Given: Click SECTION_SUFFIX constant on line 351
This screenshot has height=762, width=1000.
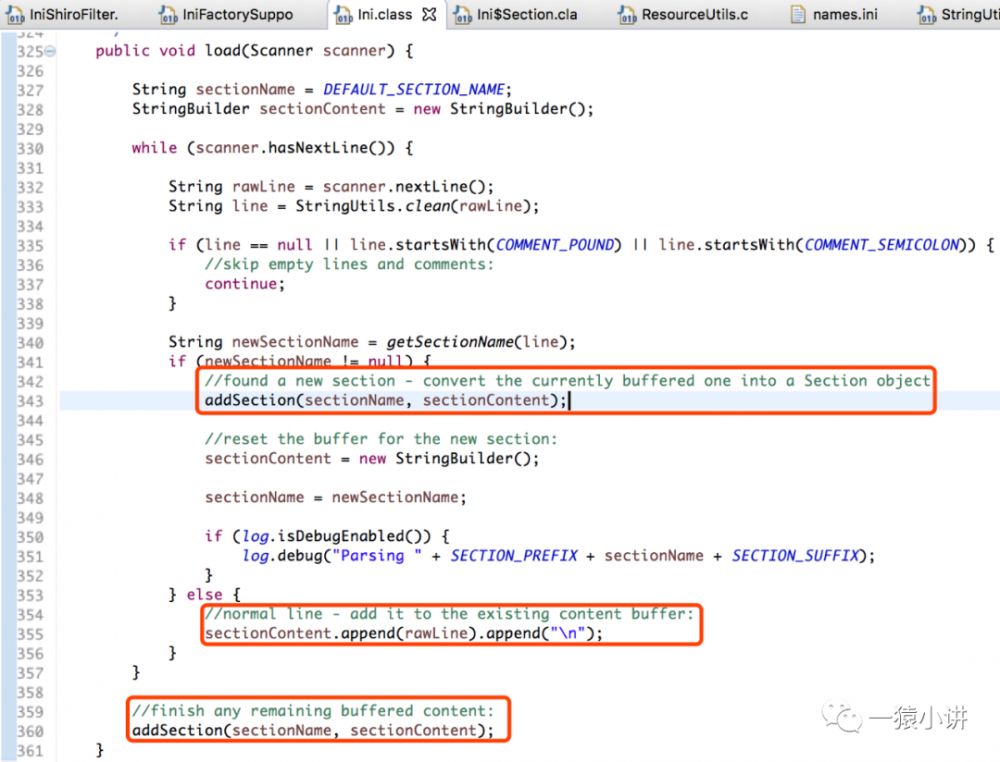Looking at the screenshot, I should coord(795,555).
